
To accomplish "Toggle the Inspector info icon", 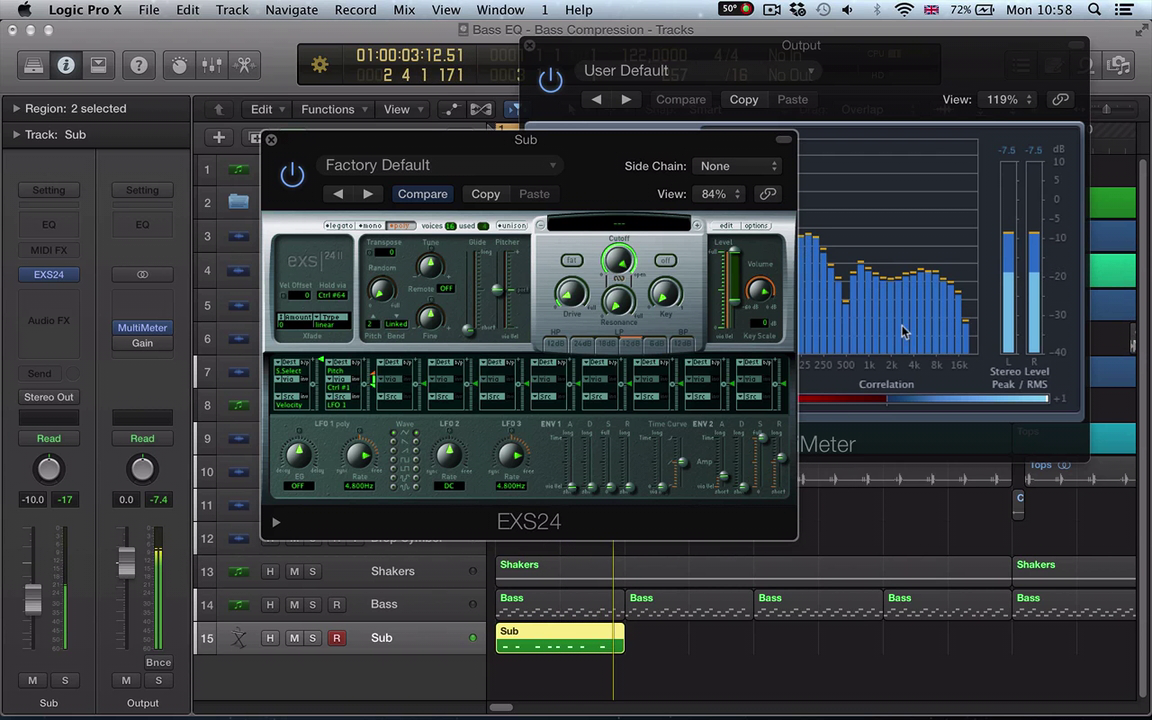I will click(66, 66).
